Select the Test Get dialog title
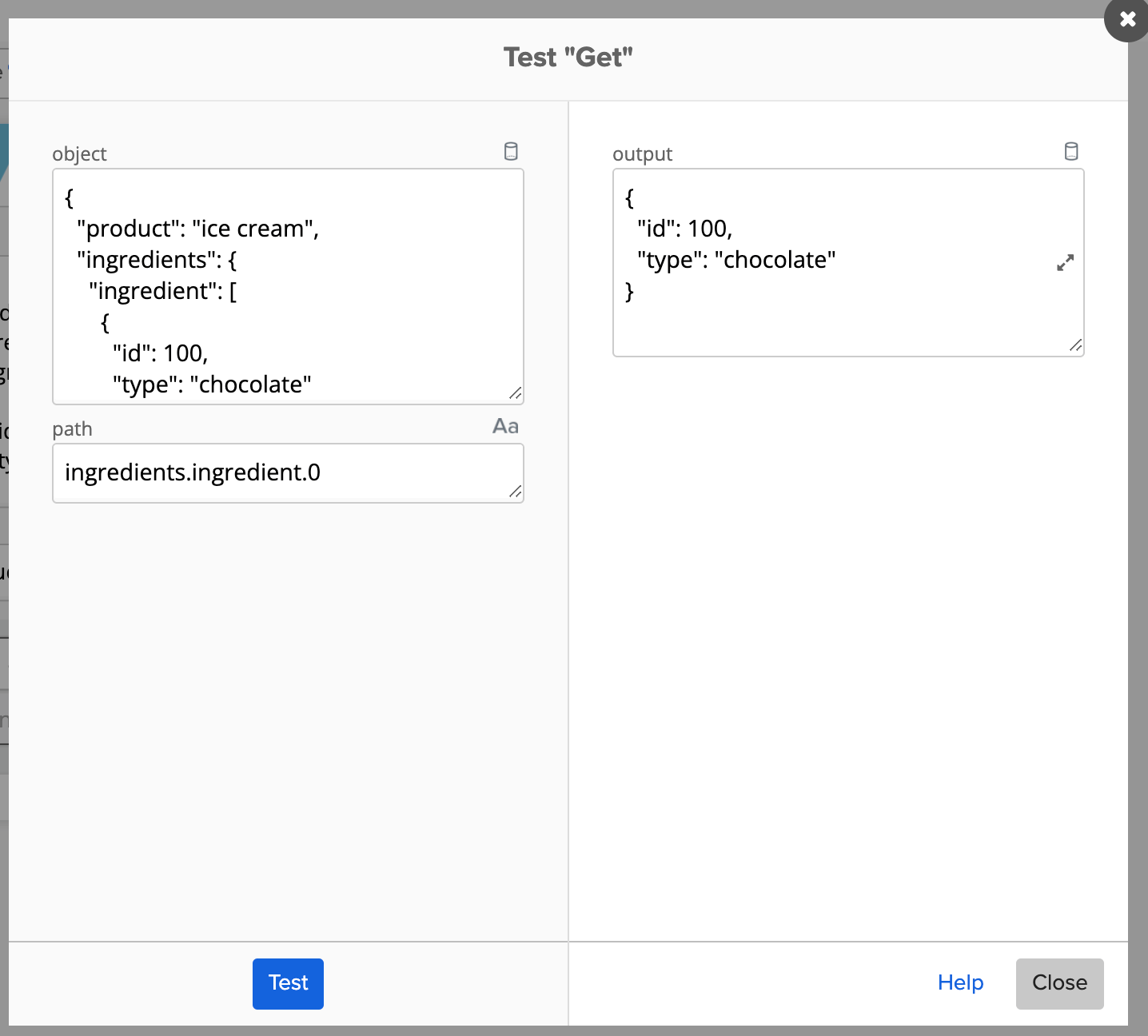This screenshot has width=1148, height=1036. (568, 57)
